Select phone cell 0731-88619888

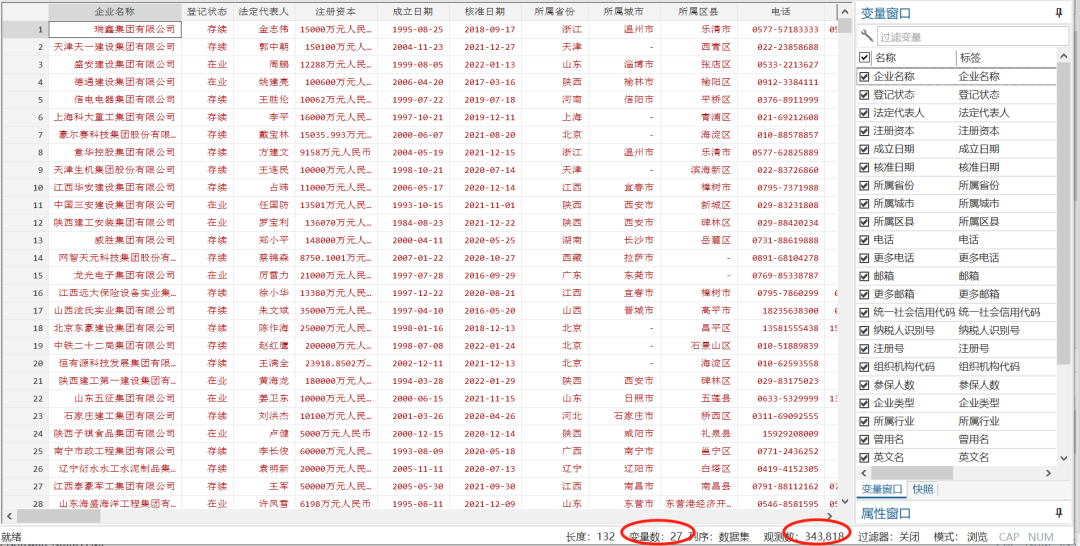780,240
